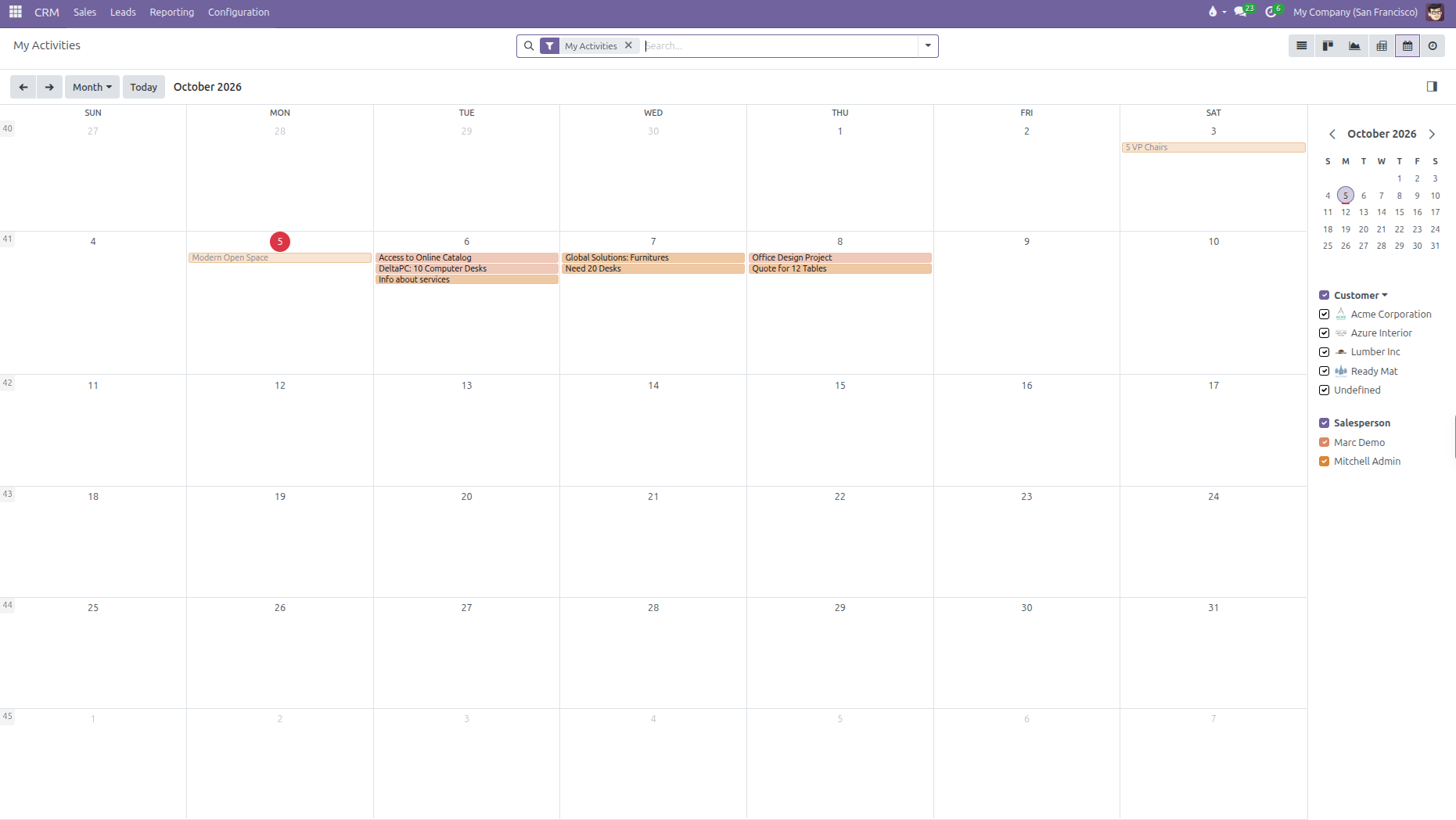Image resolution: width=1456 pixels, height=820 pixels.
Task: Switch to activity clock view
Action: 1433,46
